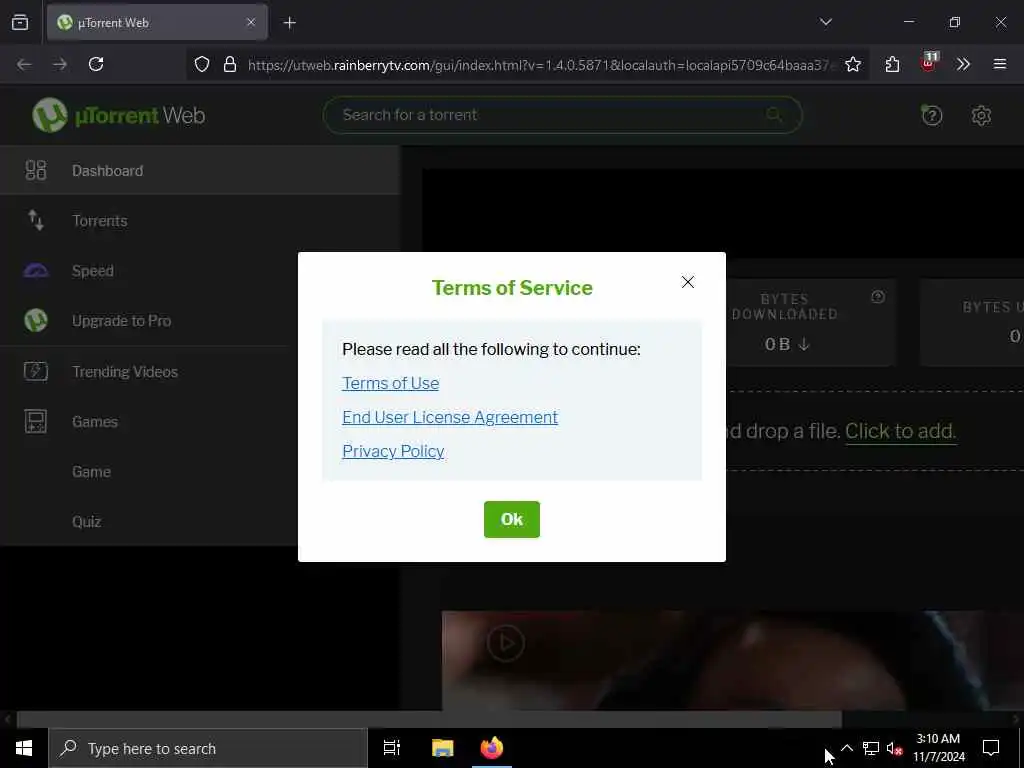Click the Speed gauge icon
1024x768 pixels.
(36, 271)
